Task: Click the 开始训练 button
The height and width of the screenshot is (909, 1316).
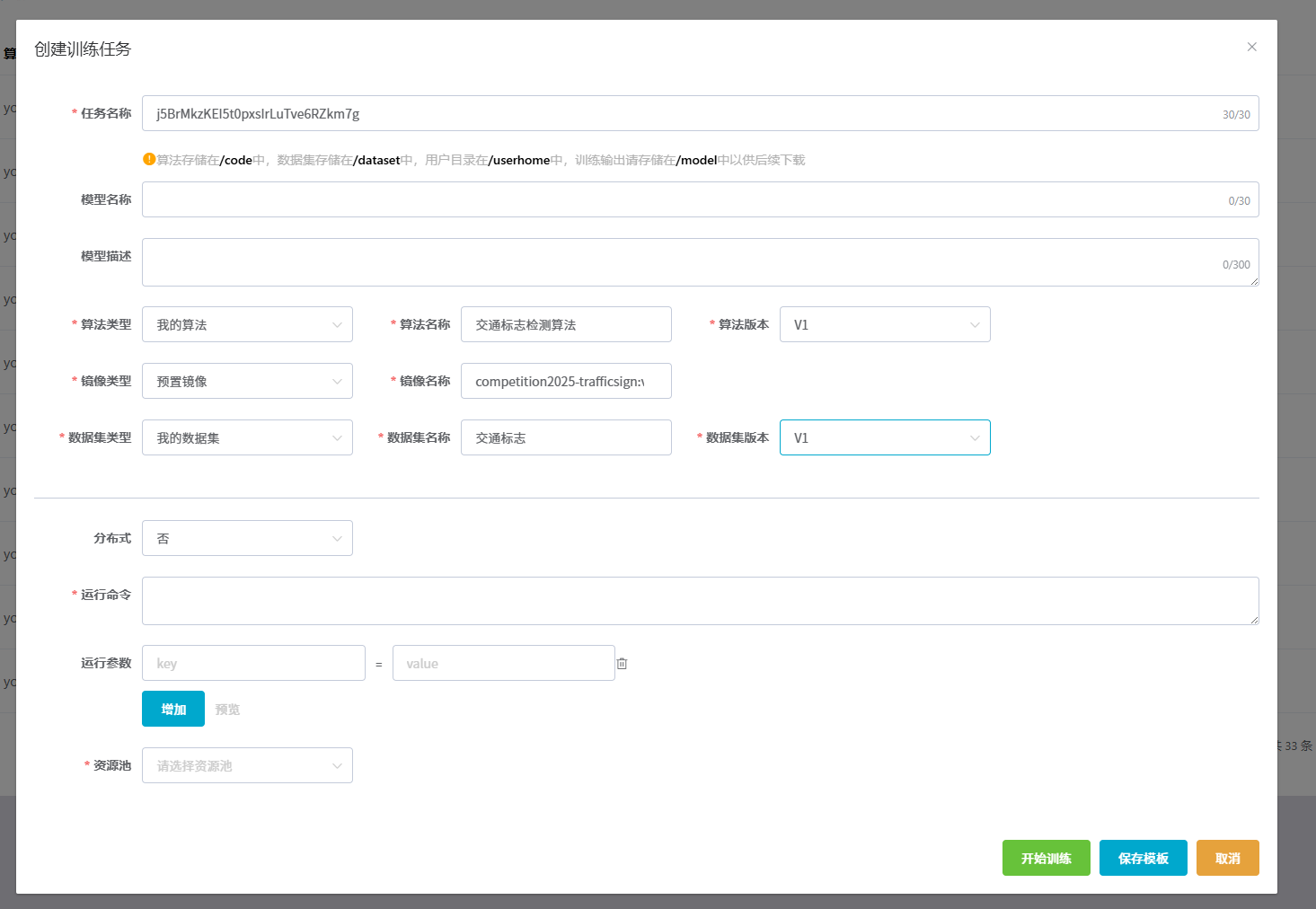Action: tap(1046, 859)
